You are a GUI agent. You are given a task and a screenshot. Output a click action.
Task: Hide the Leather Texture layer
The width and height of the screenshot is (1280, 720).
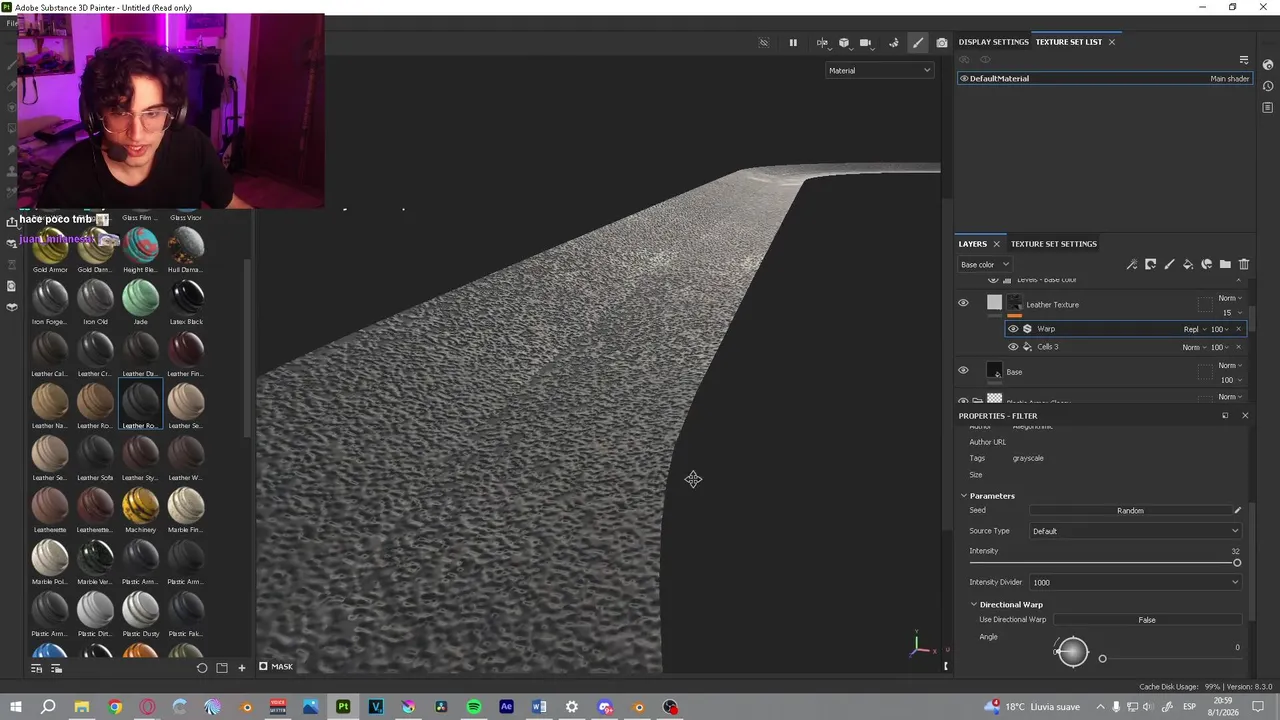coord(963,303)
